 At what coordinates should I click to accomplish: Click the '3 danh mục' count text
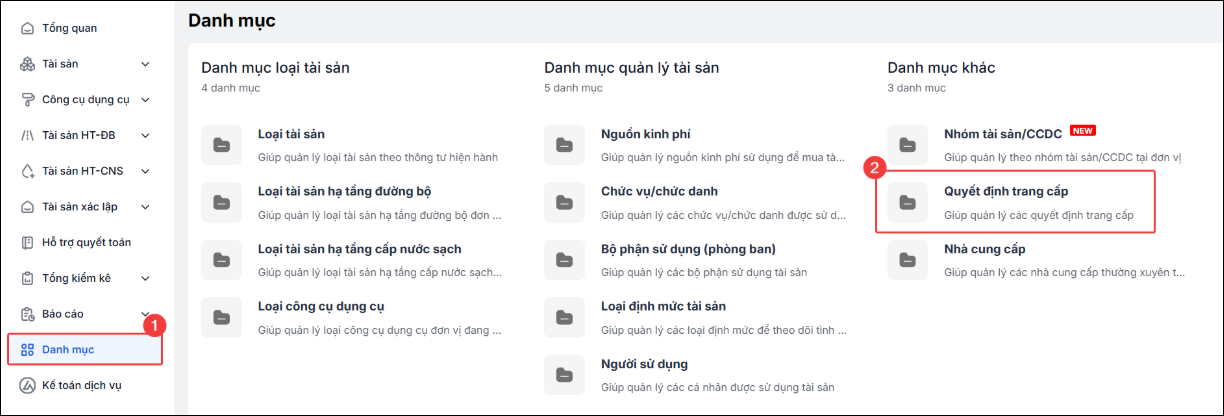[916, 89]
